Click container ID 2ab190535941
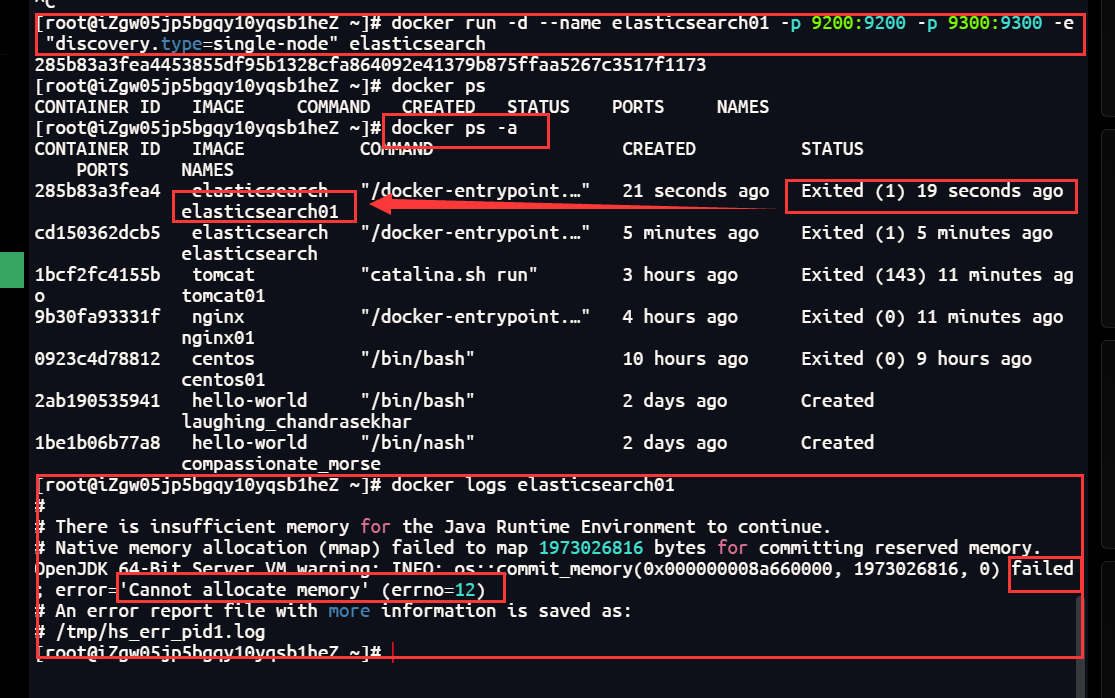This screenshot has height=698, width=1115. tap(97, 401)
